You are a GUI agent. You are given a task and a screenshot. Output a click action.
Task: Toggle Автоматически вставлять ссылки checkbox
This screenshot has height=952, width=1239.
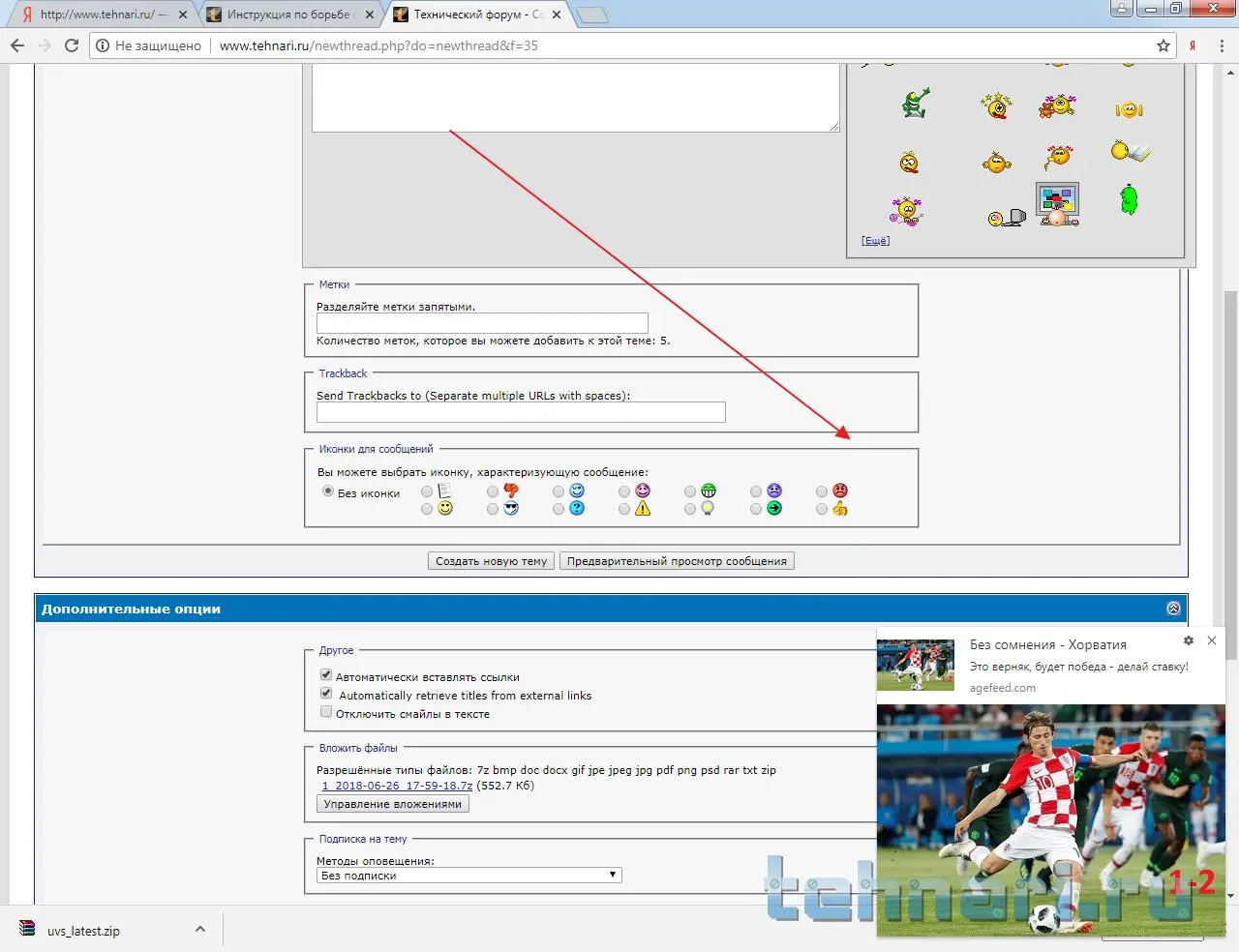pos(326,675)
